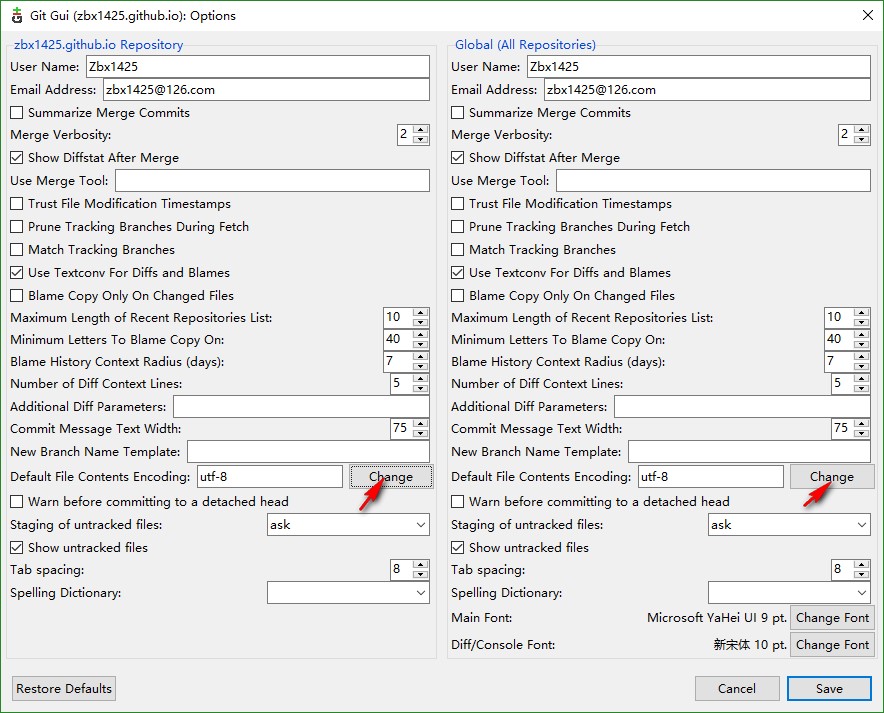Click Change encoding button in repository panel

391,477
